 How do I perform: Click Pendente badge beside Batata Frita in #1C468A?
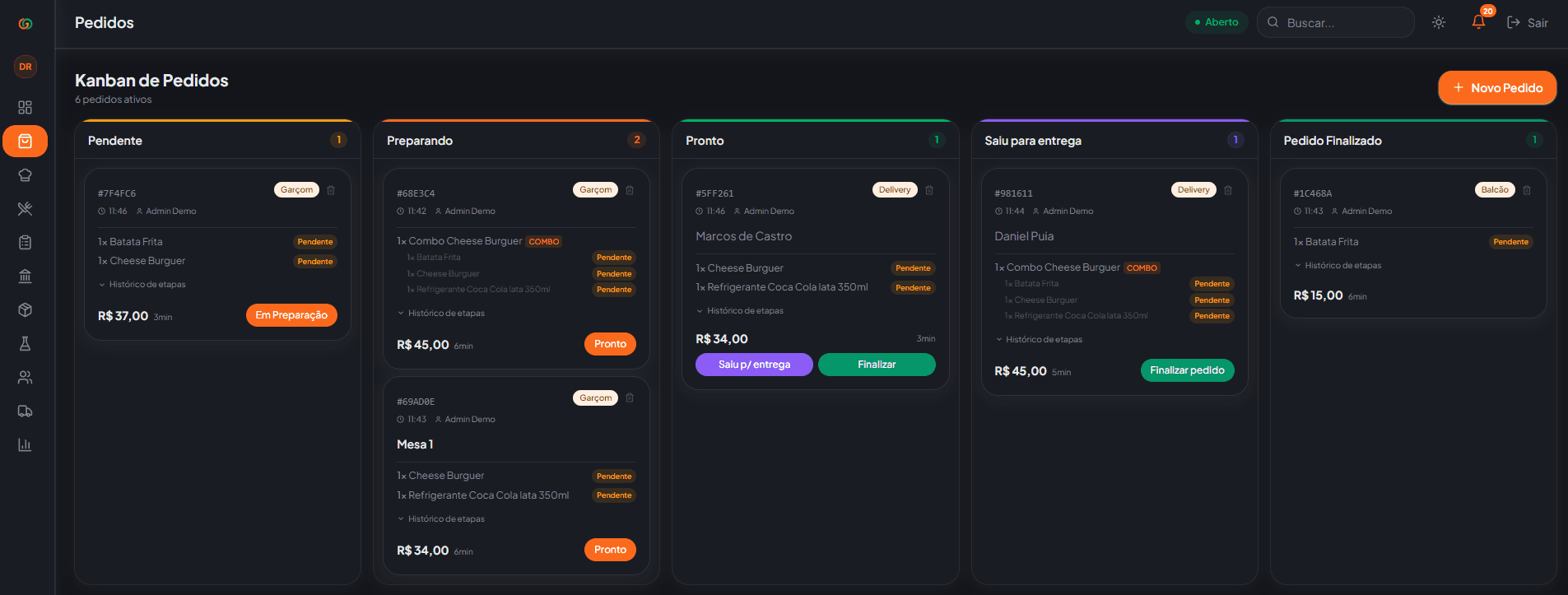pyautogui.click(x=1511, y=242)
